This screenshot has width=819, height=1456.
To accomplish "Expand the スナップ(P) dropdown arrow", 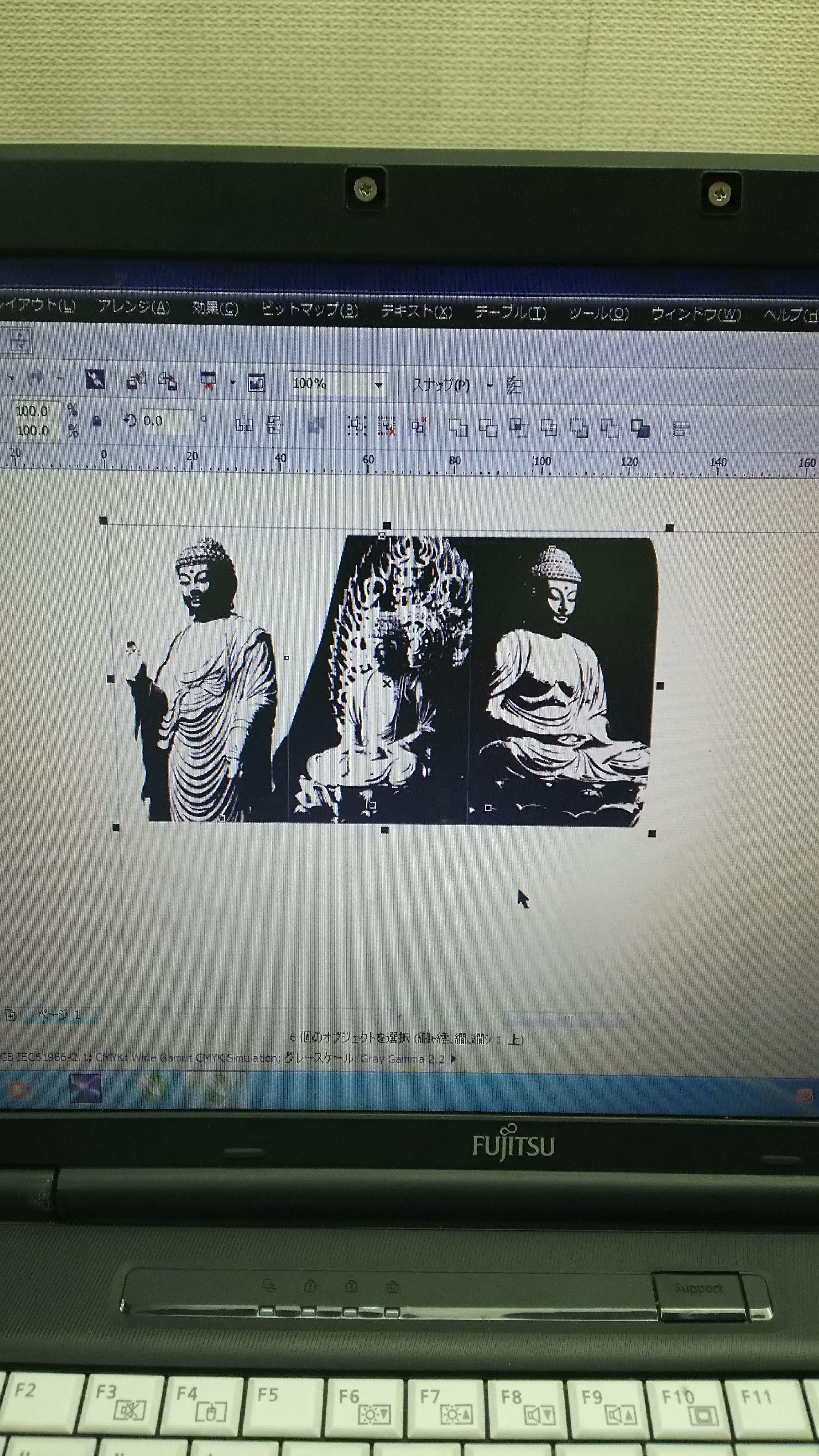I will 490,386.
